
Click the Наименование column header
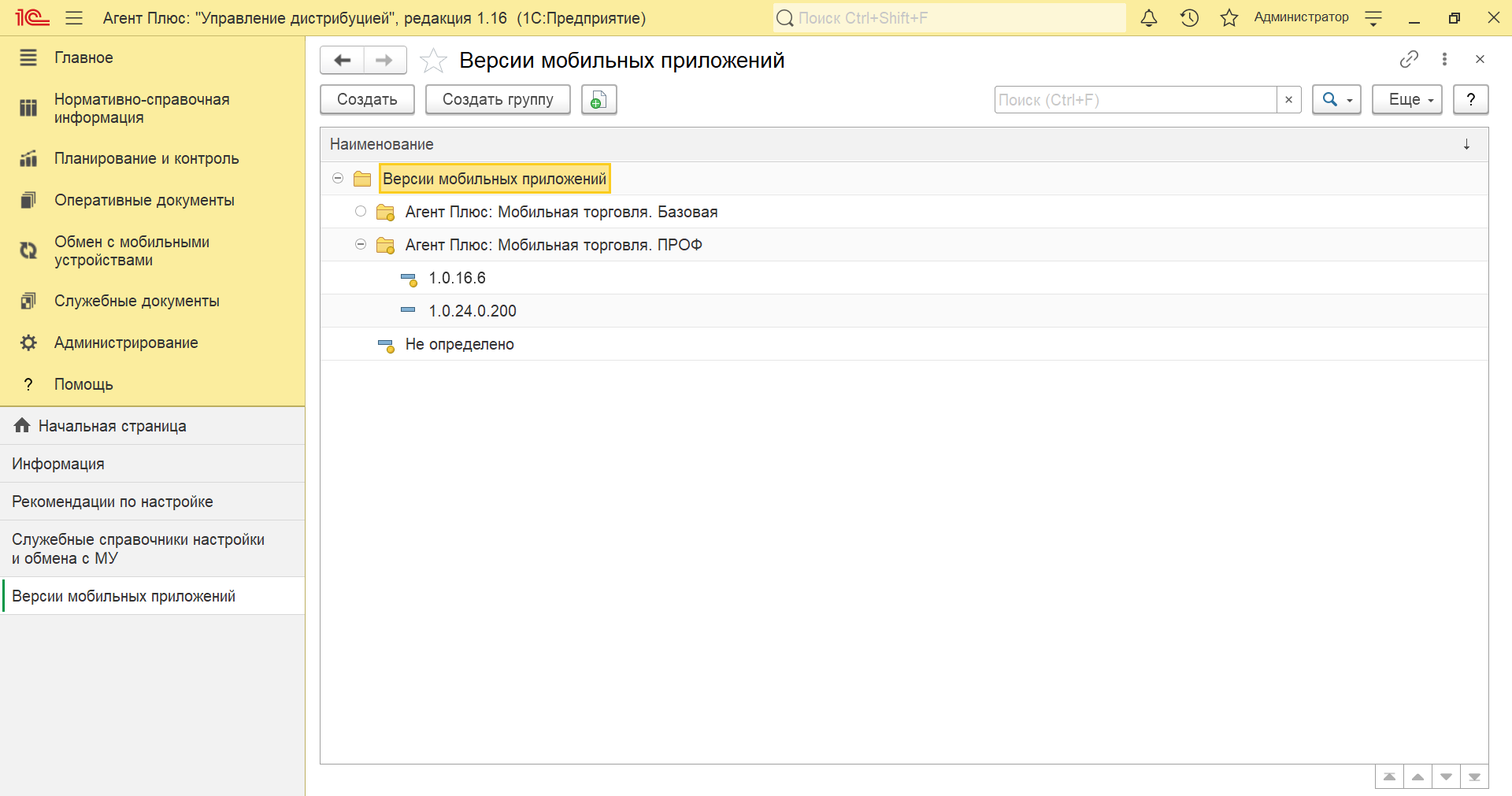tap(904, 144)
